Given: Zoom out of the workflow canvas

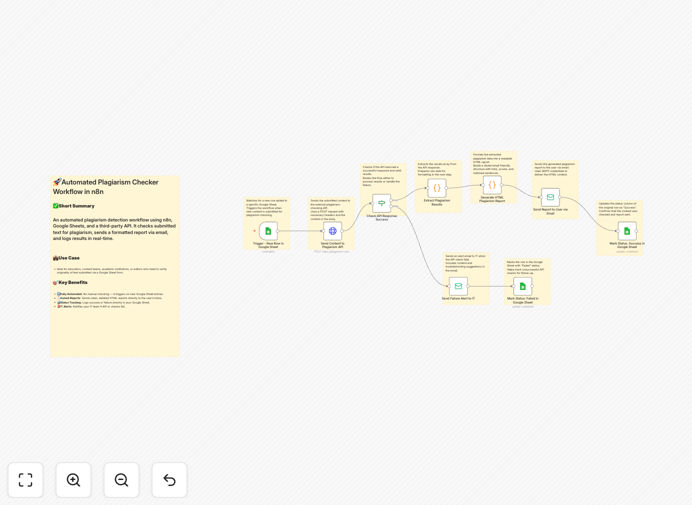Looking at the screenshot, I should 121,480.
